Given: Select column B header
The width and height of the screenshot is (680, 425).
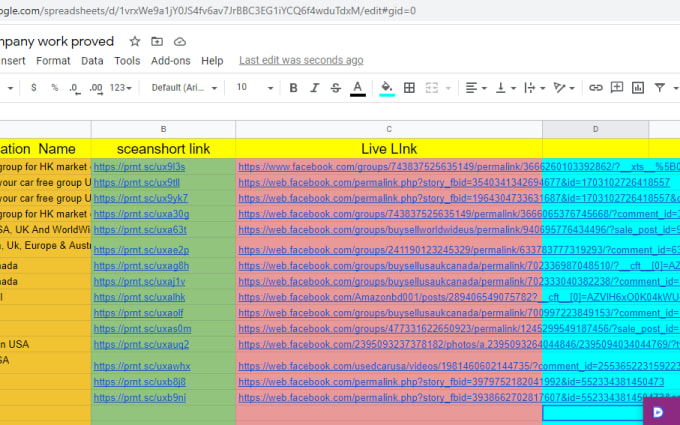Looking at the screenshot, I should tap(163, 129).
